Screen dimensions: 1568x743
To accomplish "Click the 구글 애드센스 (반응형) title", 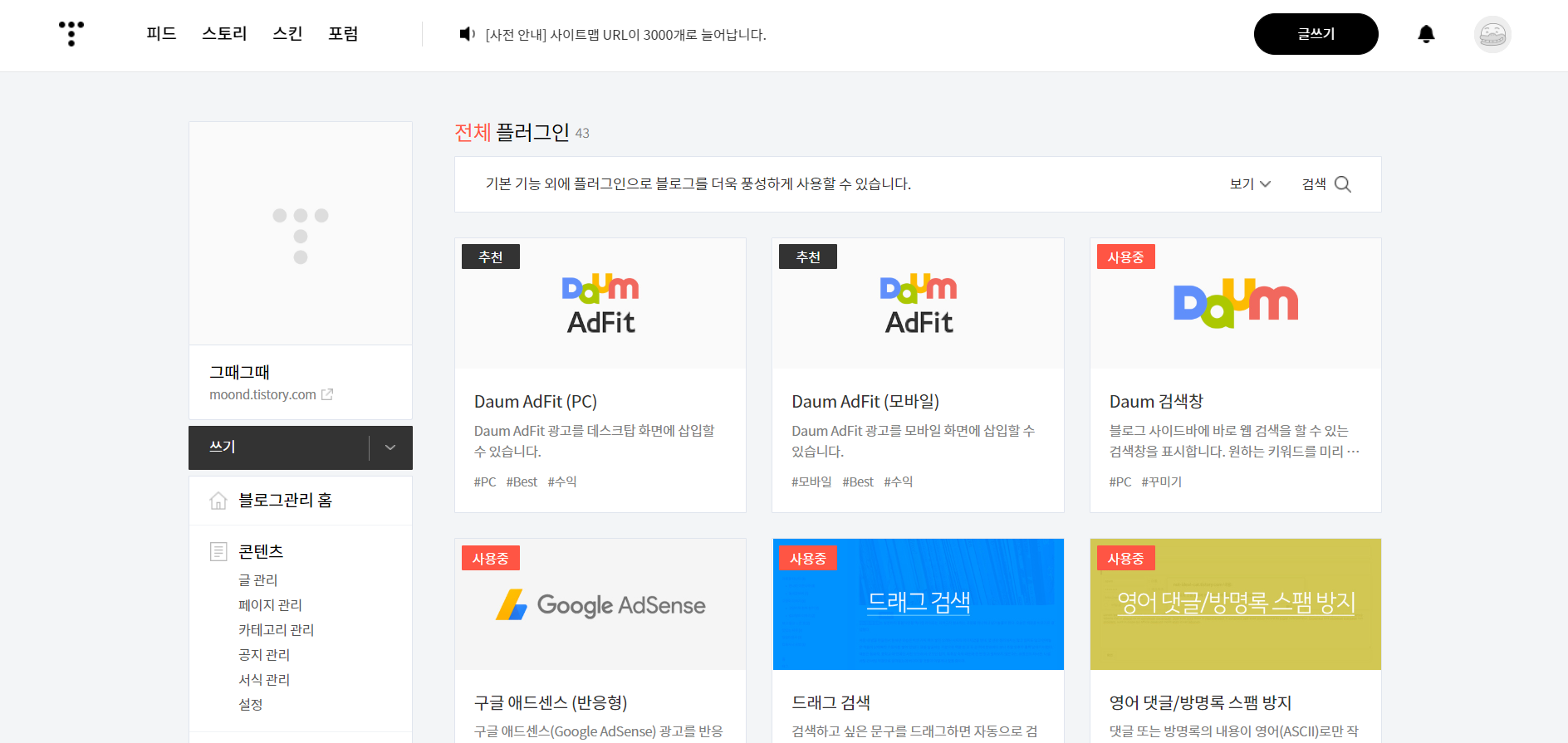I will (x=551, y=703).
